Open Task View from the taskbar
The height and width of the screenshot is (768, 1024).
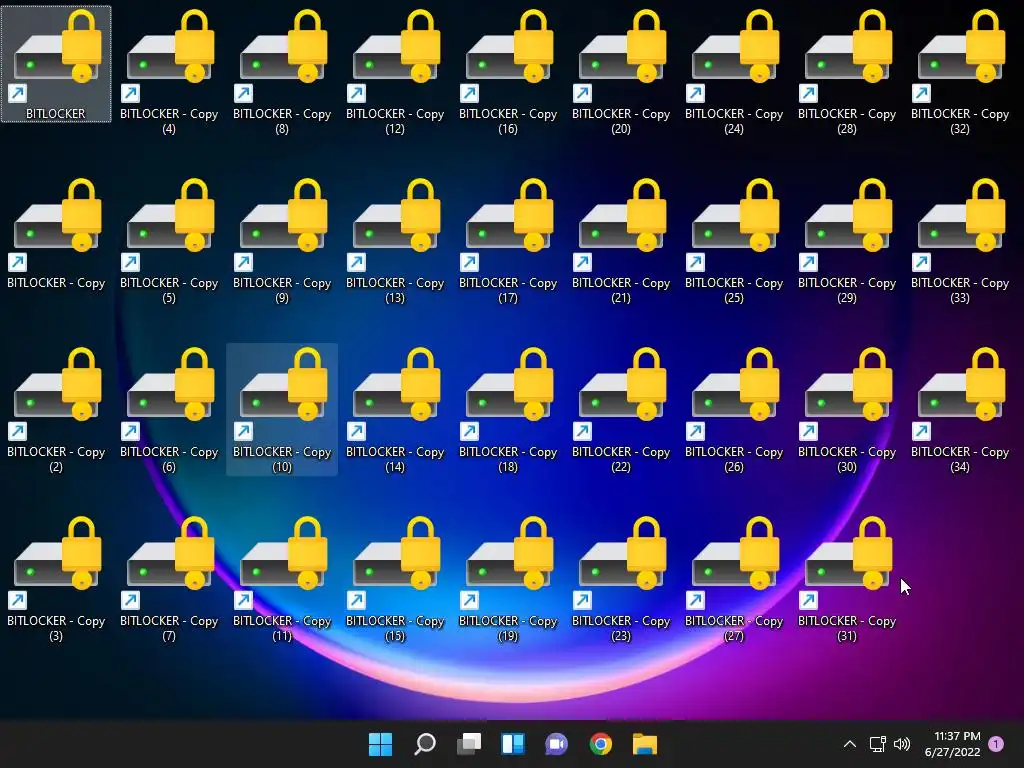point(469,744)
